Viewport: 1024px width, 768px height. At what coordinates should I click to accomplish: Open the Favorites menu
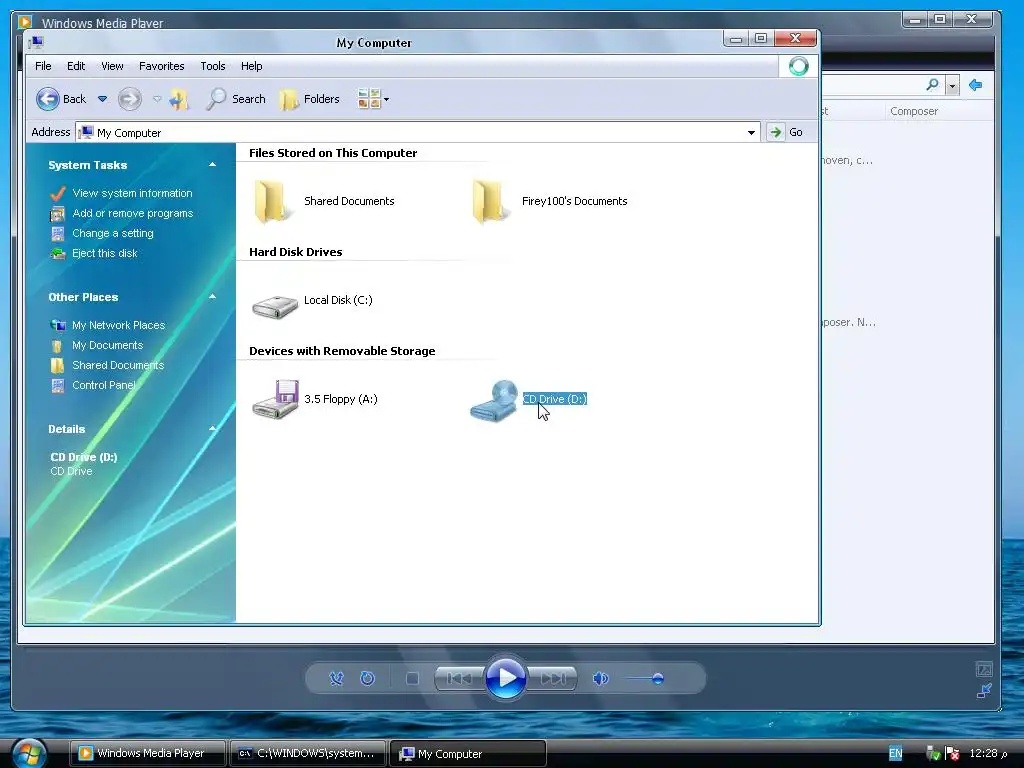(161, 66)
